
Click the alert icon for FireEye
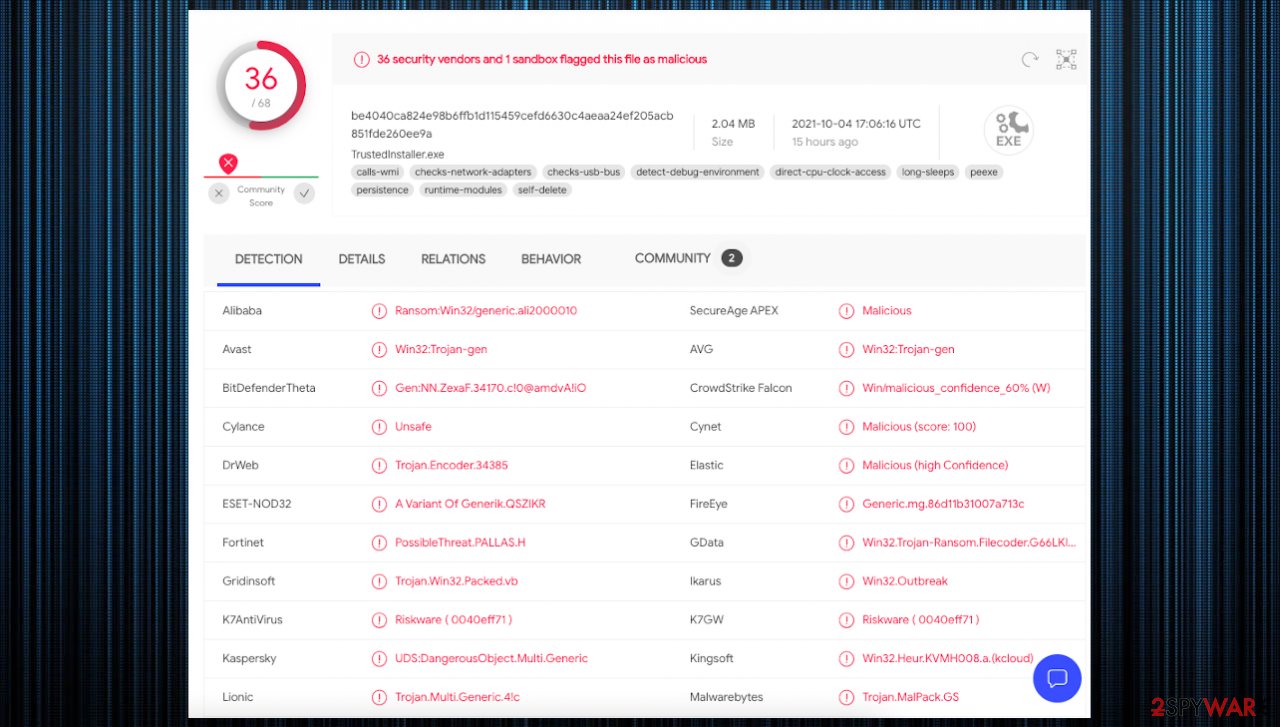[847, 504]
